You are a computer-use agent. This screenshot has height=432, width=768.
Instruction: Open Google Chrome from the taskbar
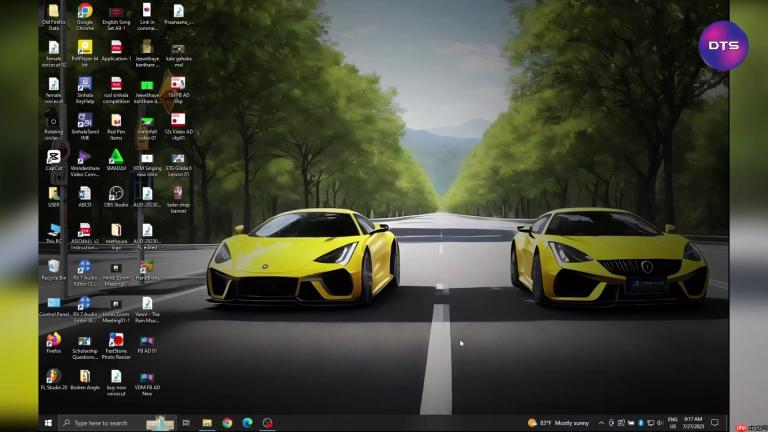pyautogui.click(x=227, y=423)
